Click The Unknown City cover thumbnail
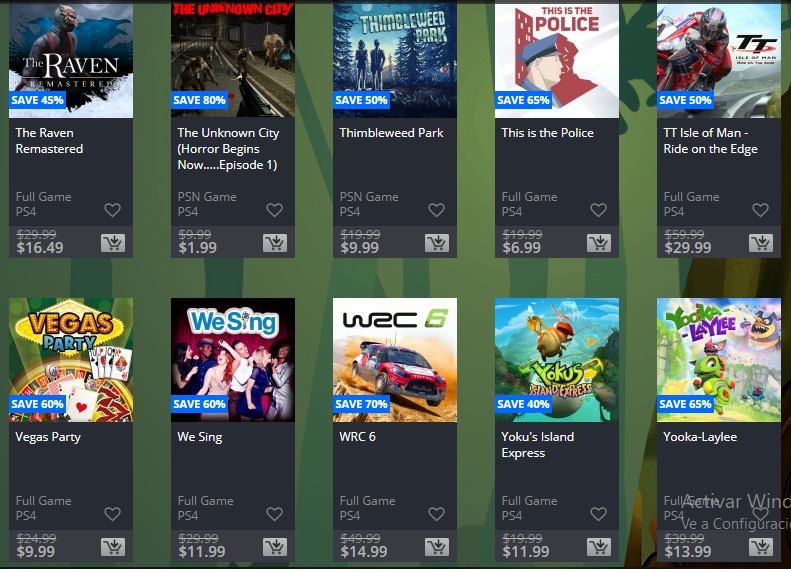This screenshot has height=572, width=791. click(233, 60)
